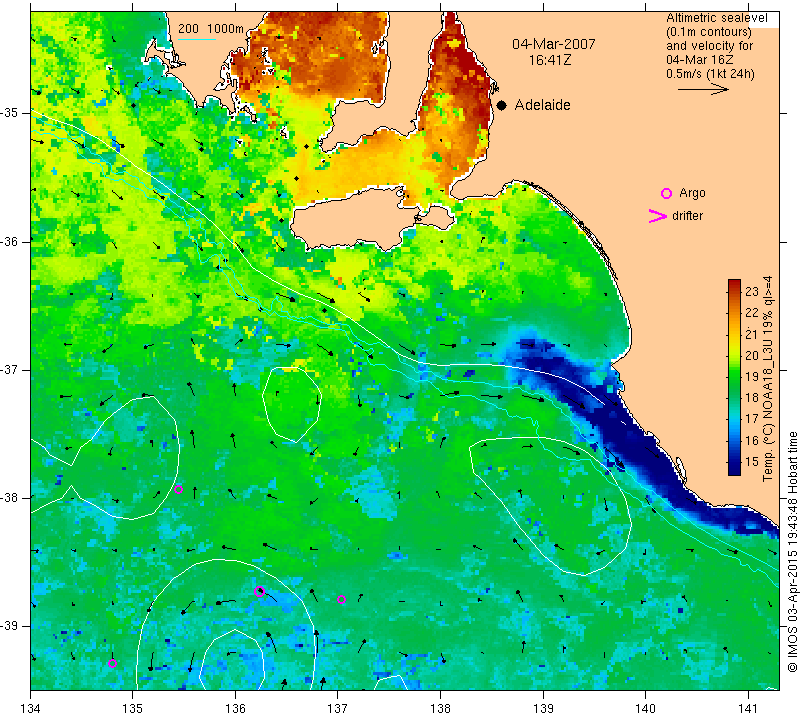Click the 139 longitude axis label
Screen dimensions: 800x720
tap(543, 709)
